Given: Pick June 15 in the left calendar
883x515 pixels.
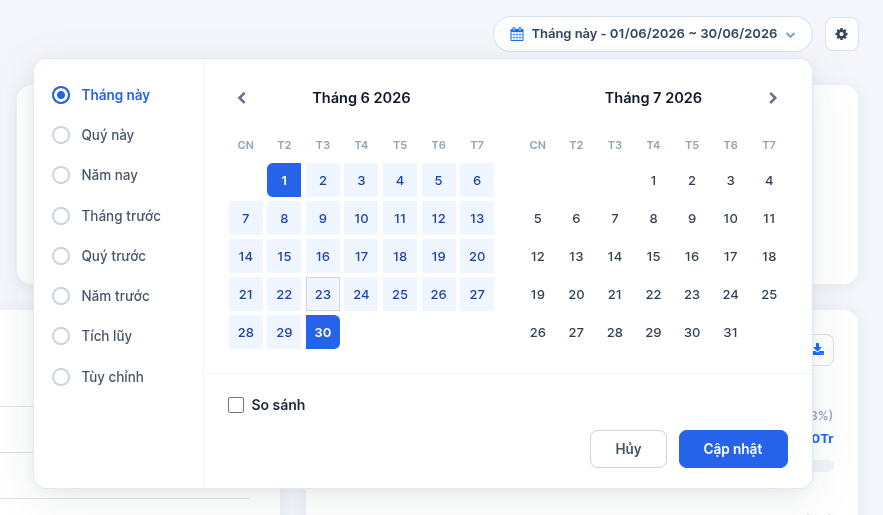Looking at the screenshot, I should click(x=284, y=256).
